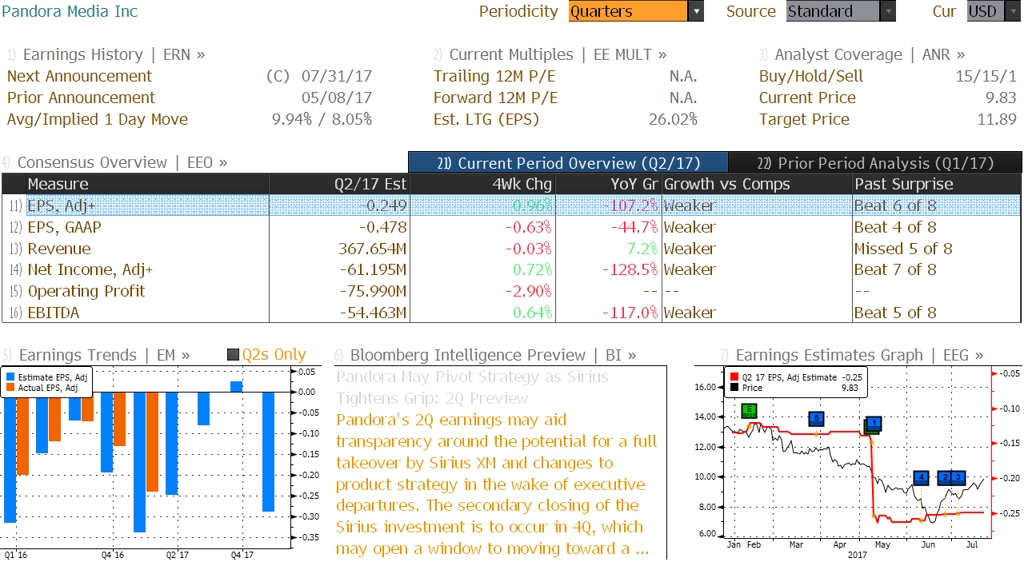Open Bloomberg Intelligence Preview BI link
The height and width of the screenshot is (562, 1024).
pos(492,354)
